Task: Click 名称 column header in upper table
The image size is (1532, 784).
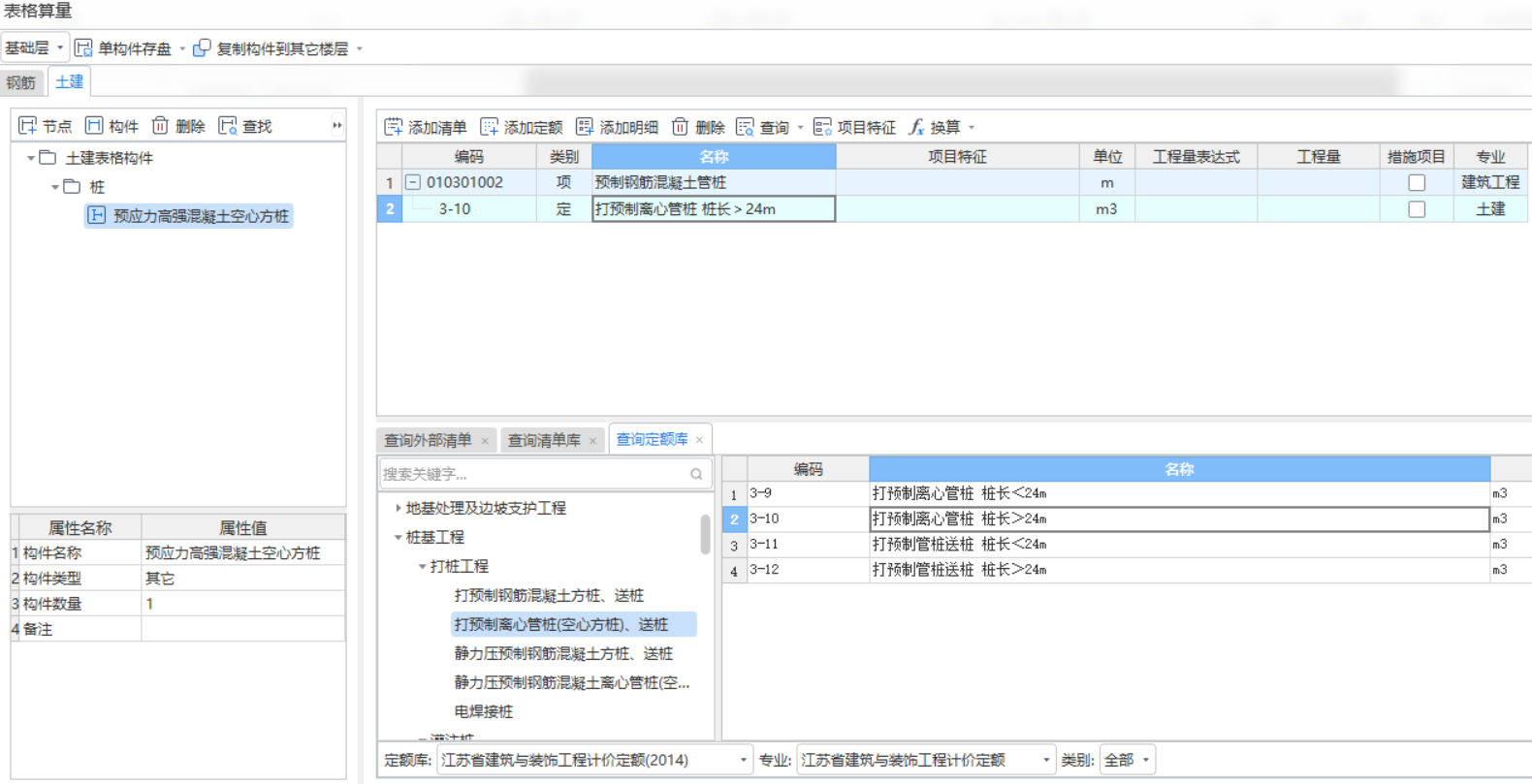Action: [714, 156]
